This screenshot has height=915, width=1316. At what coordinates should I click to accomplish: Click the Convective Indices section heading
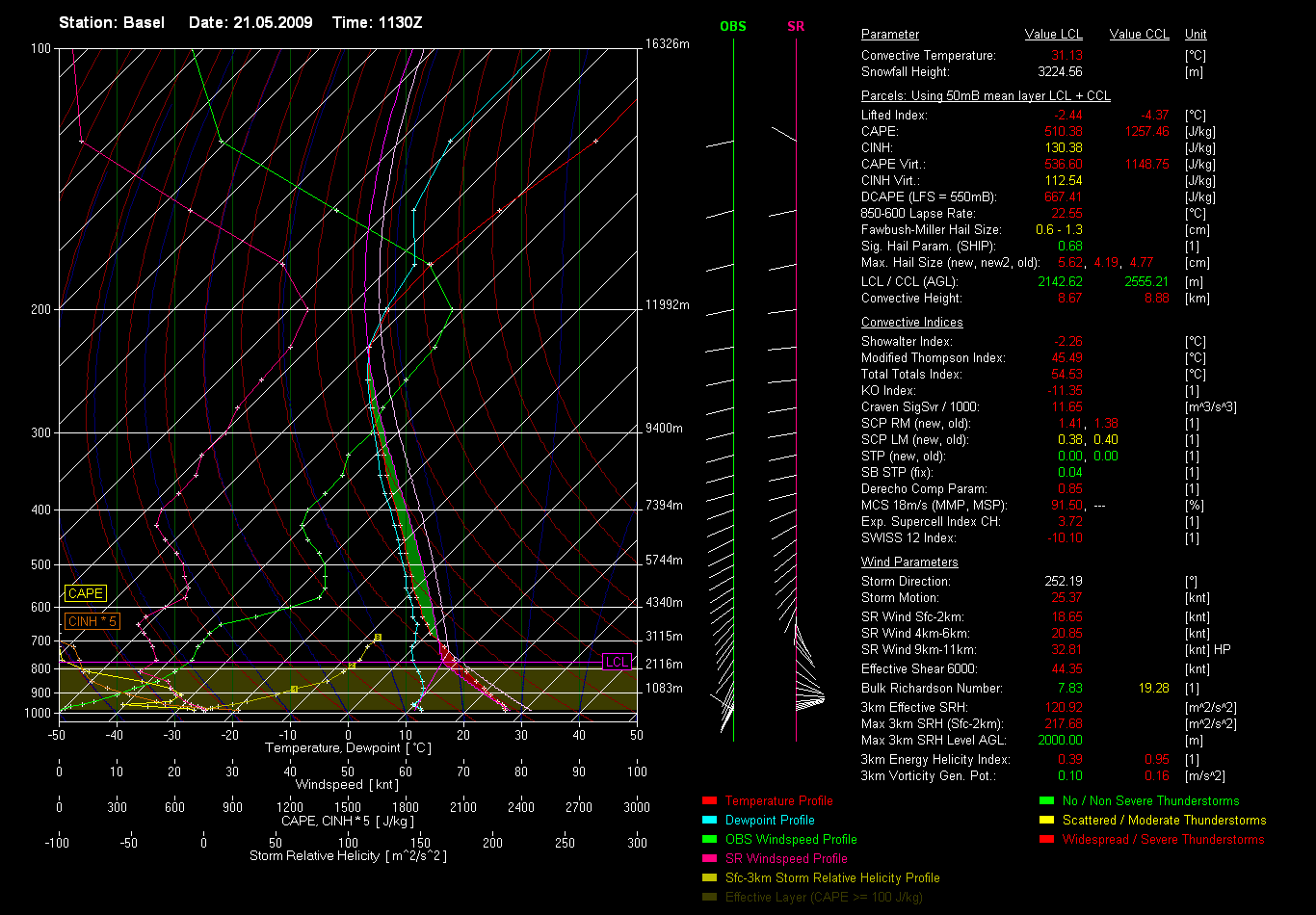point(911,323)
